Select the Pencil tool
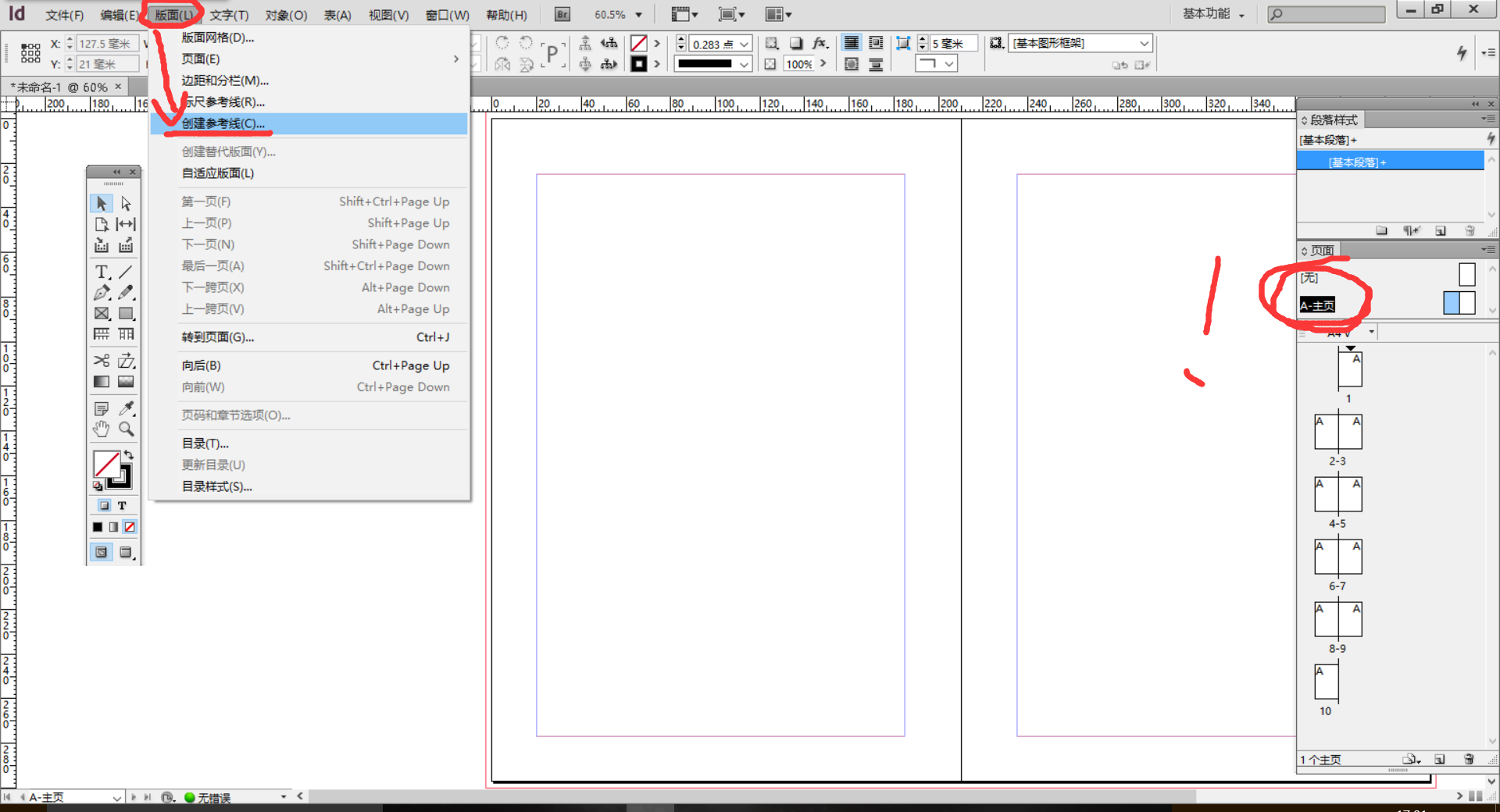This screenshot has height=812, width=1500. (126, 293)
